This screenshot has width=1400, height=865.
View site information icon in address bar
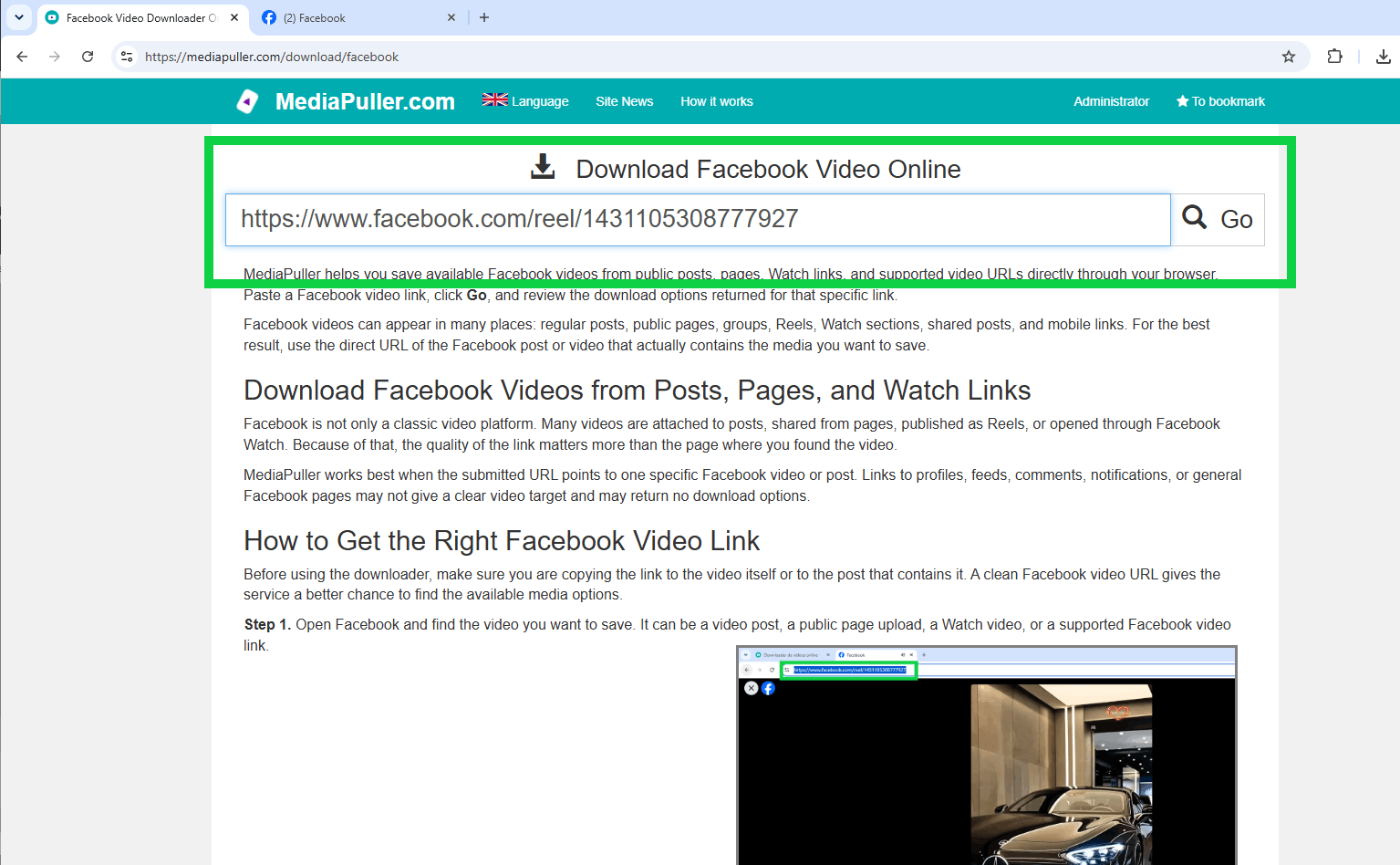[127, 57]
